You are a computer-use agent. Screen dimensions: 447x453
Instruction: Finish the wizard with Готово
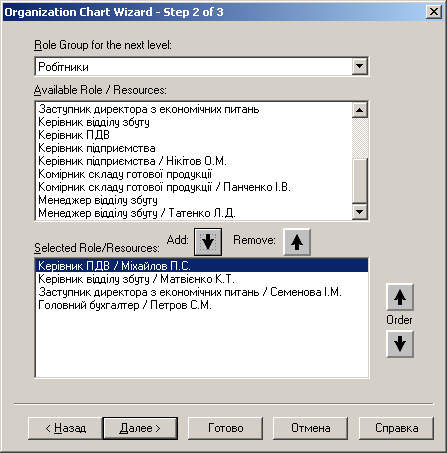[x=225, y=428]
